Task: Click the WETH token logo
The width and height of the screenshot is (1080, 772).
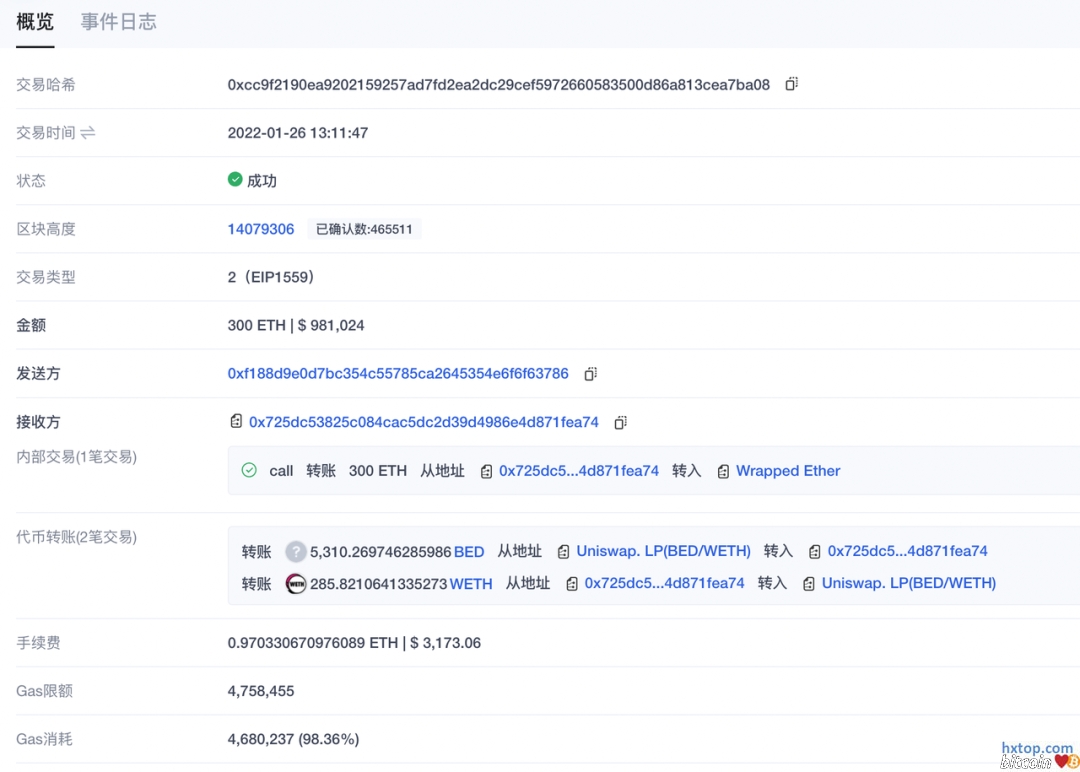Action: point(296,583)
